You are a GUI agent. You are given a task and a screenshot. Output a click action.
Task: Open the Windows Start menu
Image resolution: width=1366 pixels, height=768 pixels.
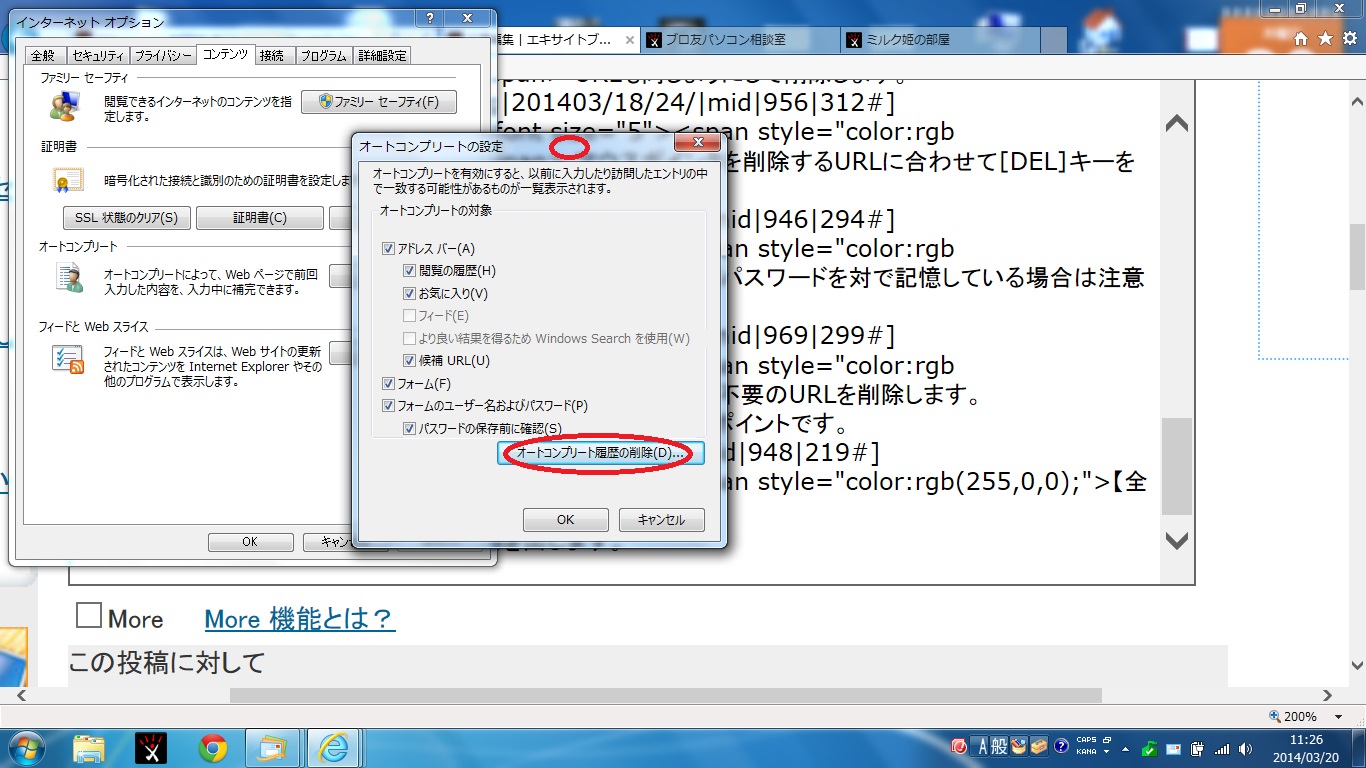point(25,746)
